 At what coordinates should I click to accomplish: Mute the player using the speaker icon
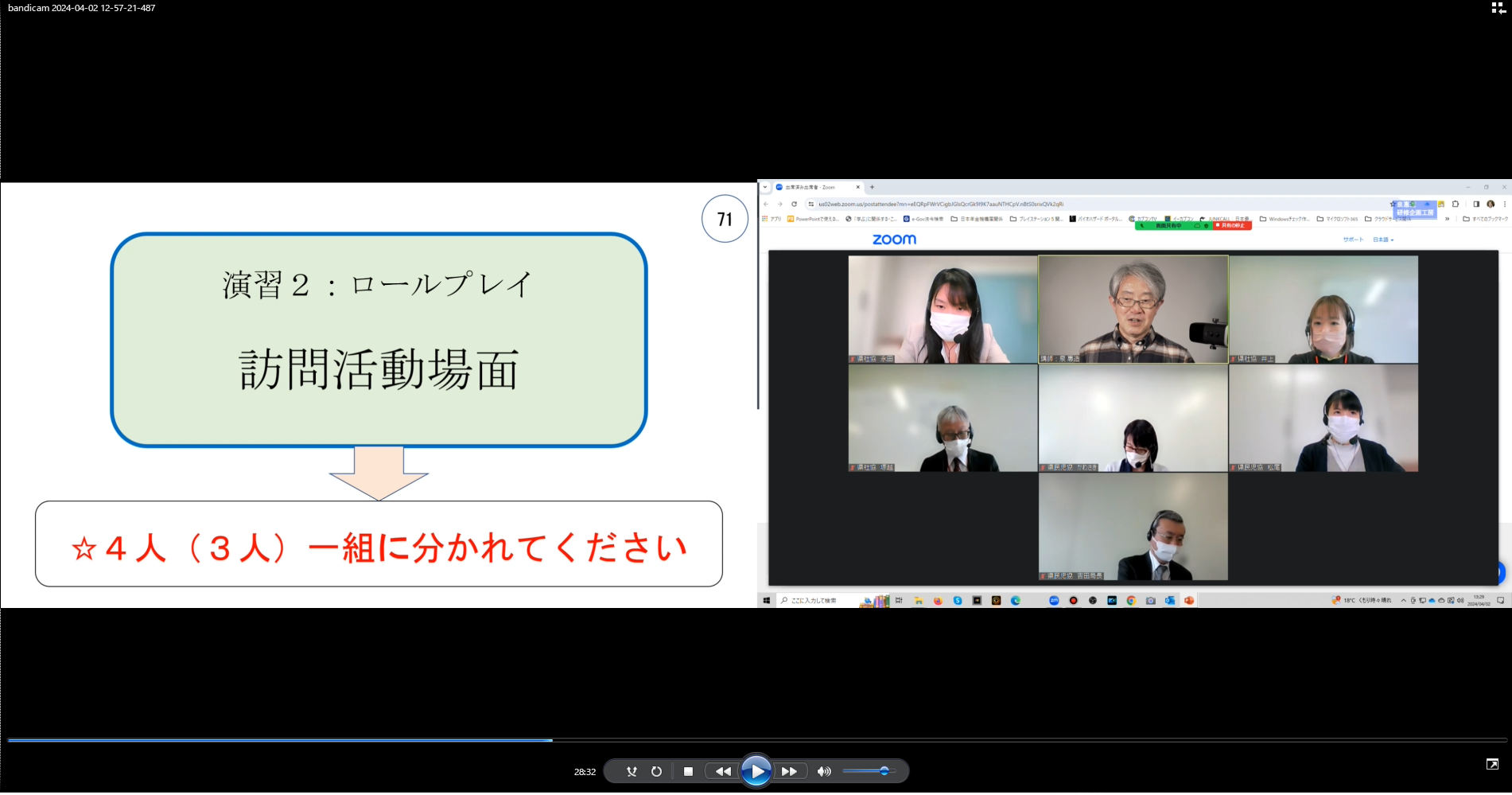(x=824, y=771)
